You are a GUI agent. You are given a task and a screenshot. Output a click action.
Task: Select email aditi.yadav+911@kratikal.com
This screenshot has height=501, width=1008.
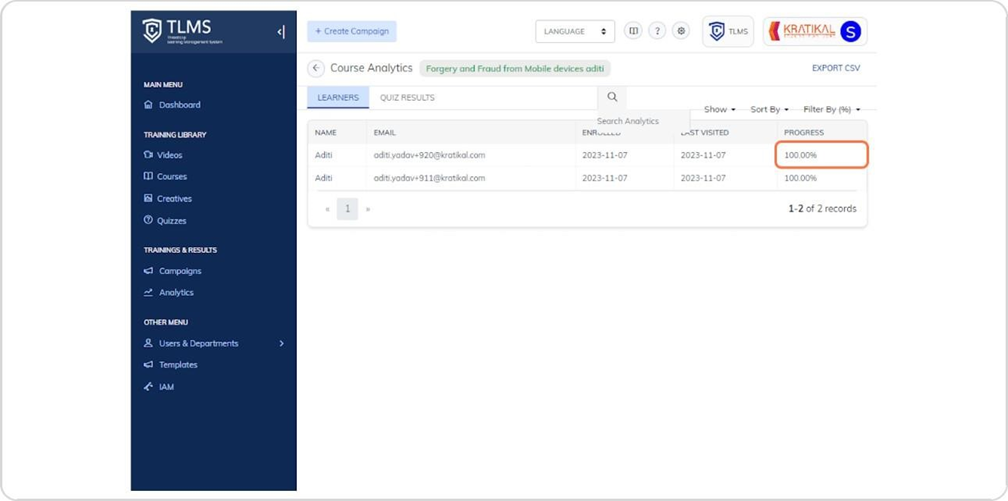(429, 178)
